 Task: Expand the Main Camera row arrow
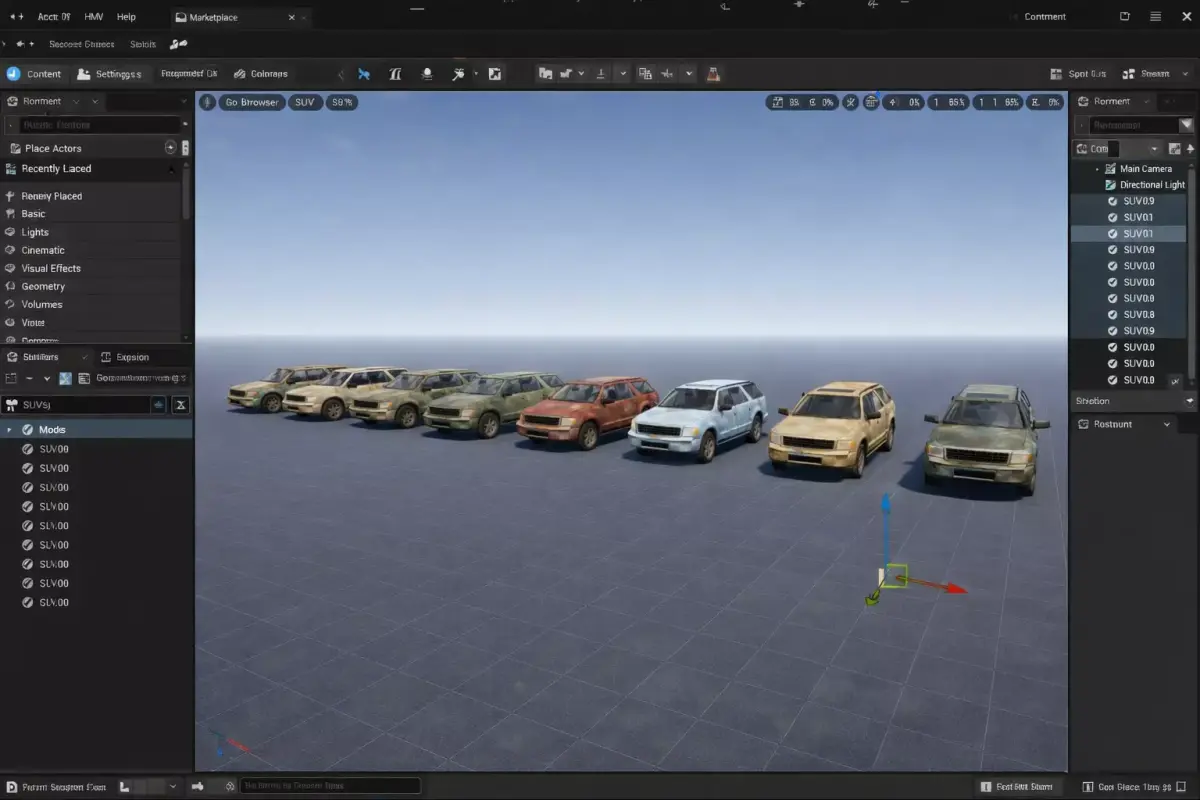pos(1098,169)
